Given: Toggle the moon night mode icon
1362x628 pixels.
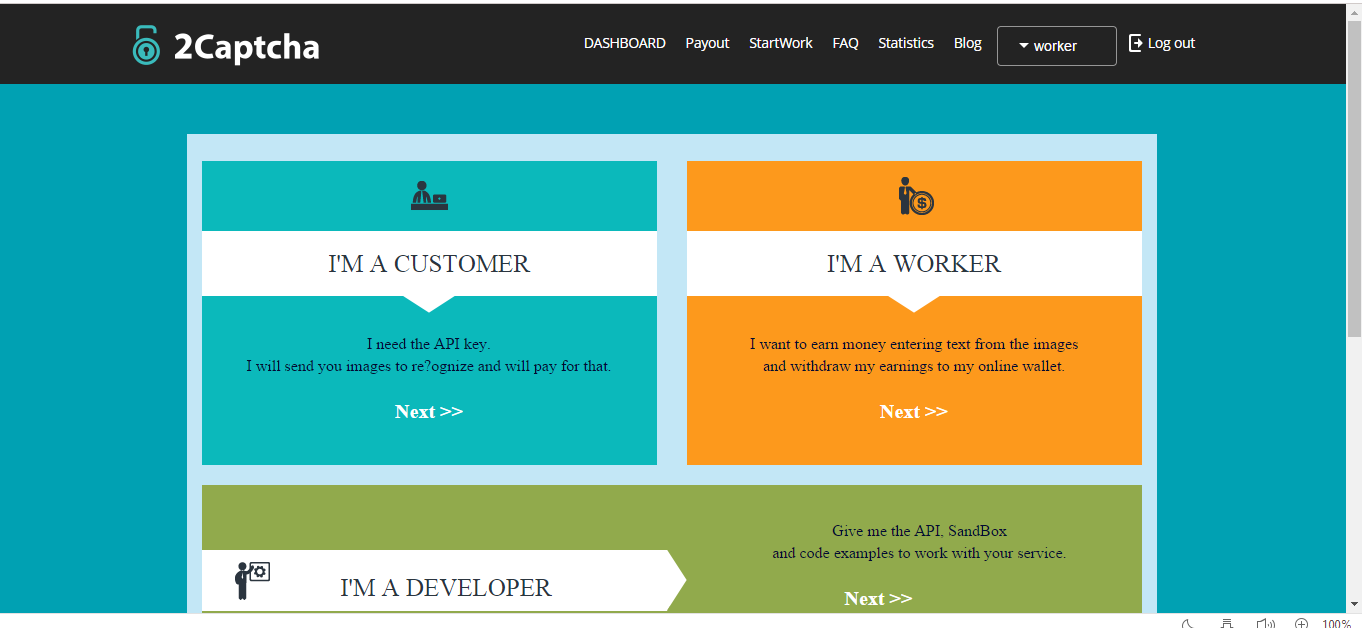Looking at the screenshot, I should (1188, 623).
